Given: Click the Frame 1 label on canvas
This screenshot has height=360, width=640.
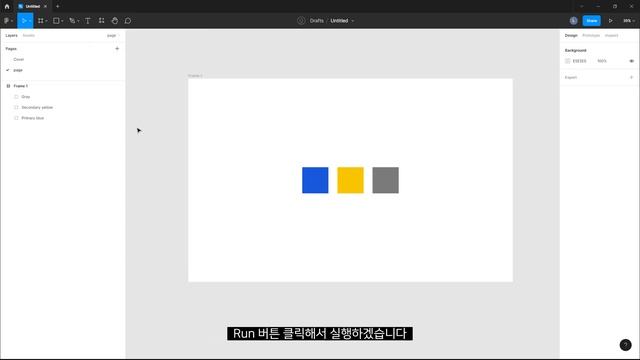Looking at the screenshot, I should pos(195,76).
